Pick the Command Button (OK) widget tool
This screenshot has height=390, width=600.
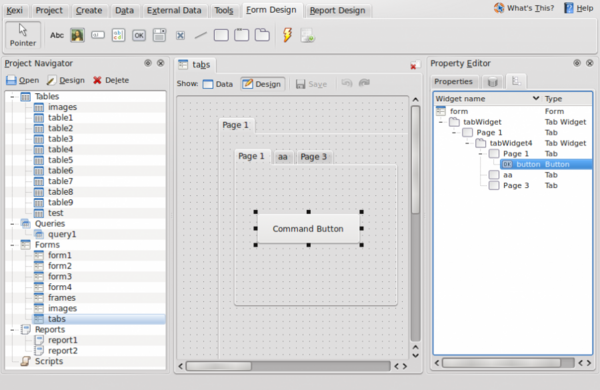(x=139, y=36)
